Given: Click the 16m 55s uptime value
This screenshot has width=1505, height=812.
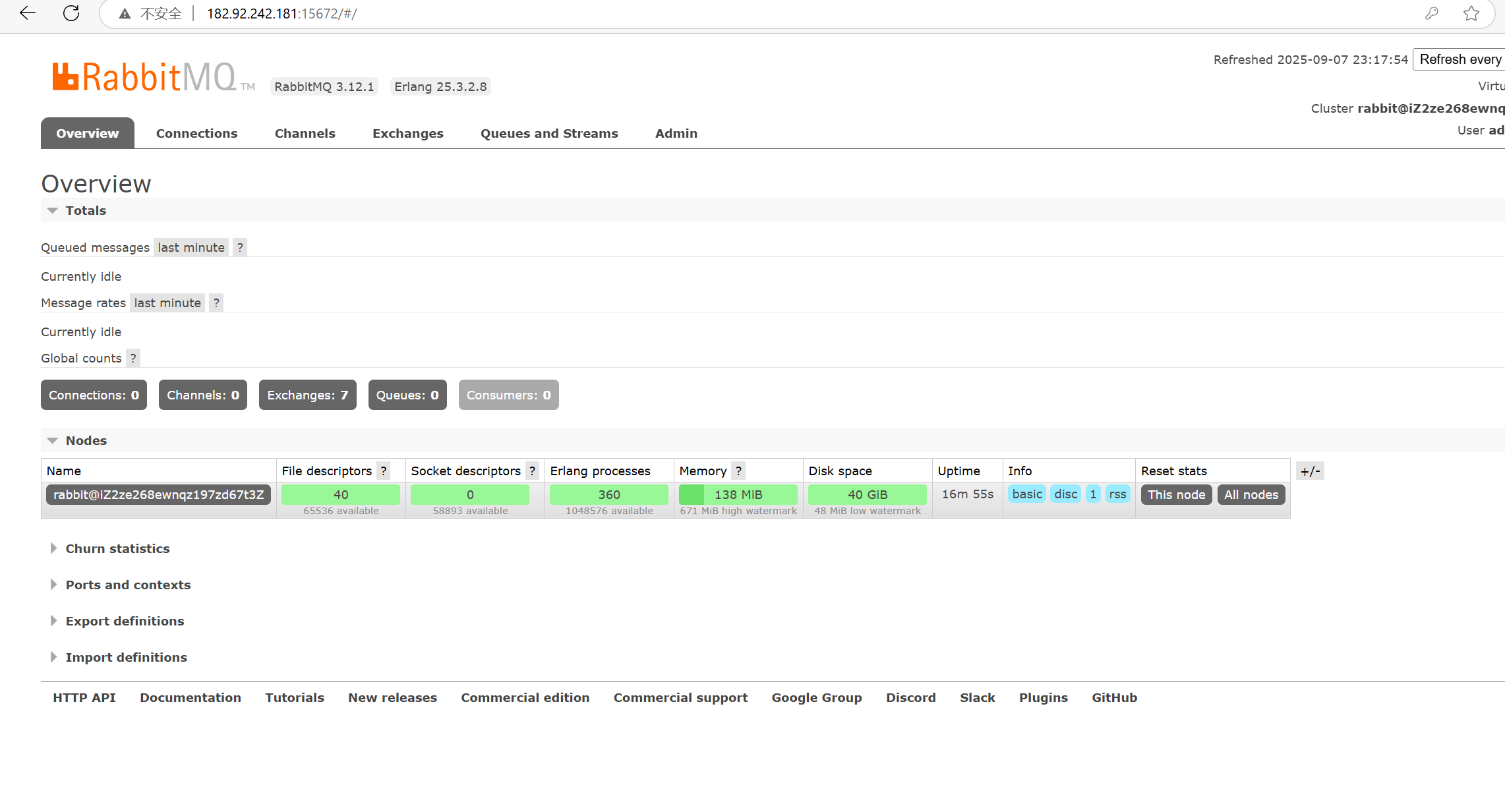Looking at the screenshot, I should tap(968, 494).
